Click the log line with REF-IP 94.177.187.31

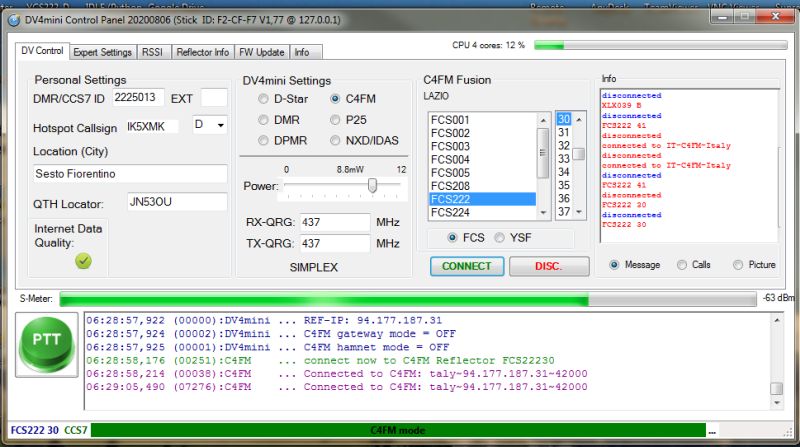[264, 320]
